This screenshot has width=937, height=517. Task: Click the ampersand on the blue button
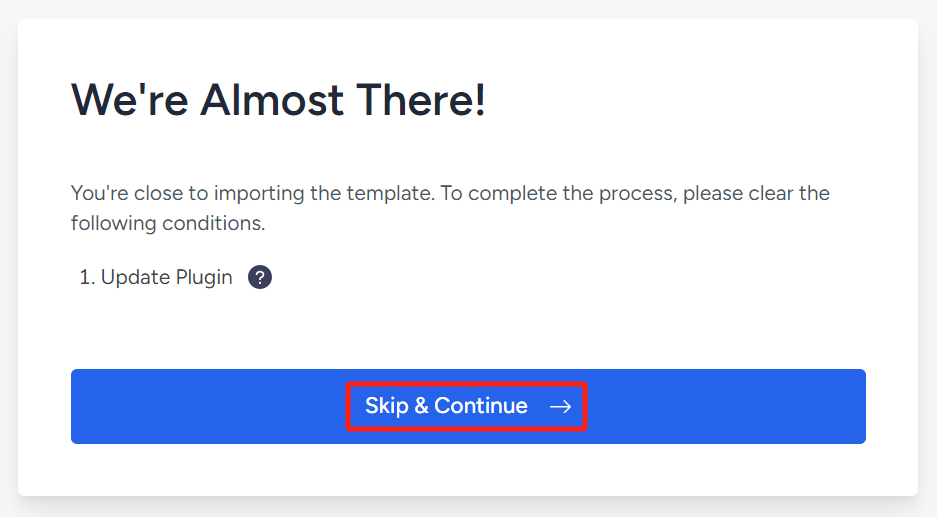coord(421,406)
